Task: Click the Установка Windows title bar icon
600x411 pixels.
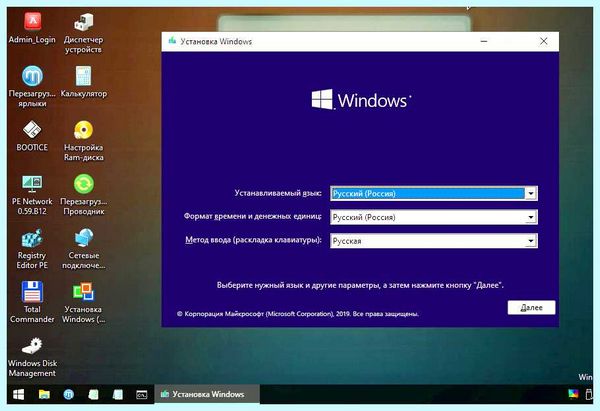Action: (172, 41)
